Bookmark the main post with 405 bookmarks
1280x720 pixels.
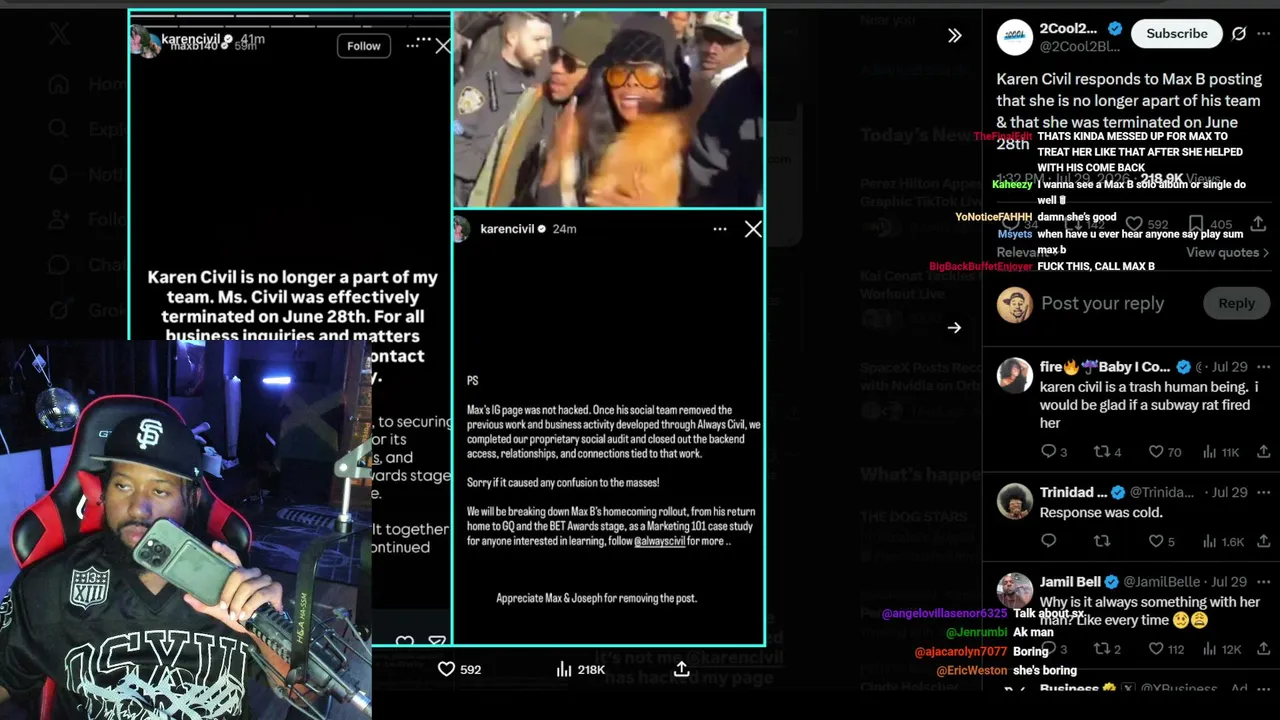click(x=1196, y=224)
